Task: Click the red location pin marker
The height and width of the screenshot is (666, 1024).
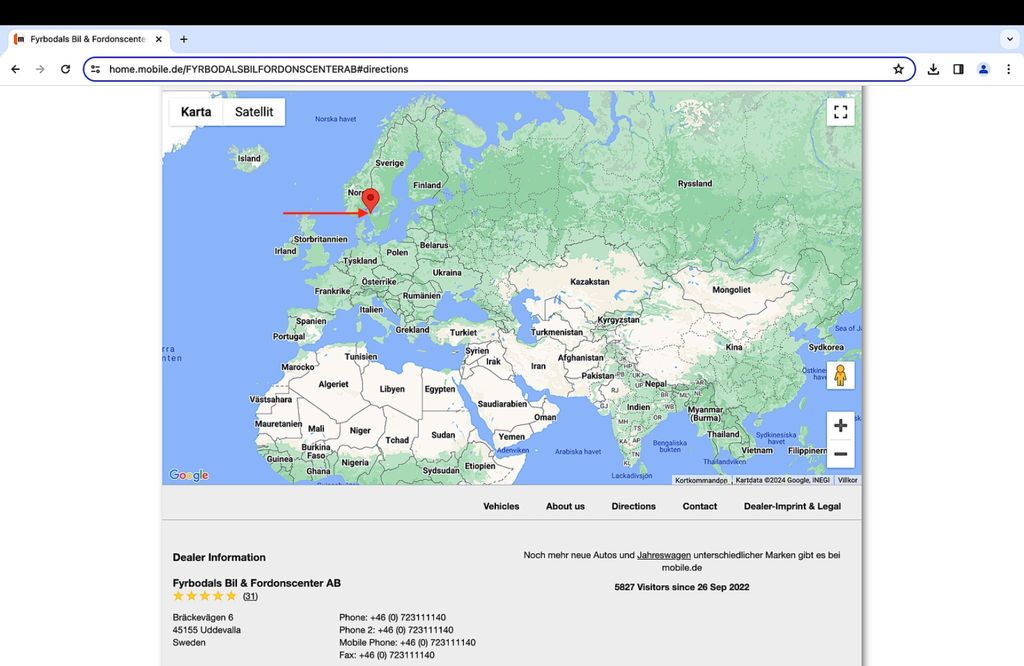Action: point(370,200)
